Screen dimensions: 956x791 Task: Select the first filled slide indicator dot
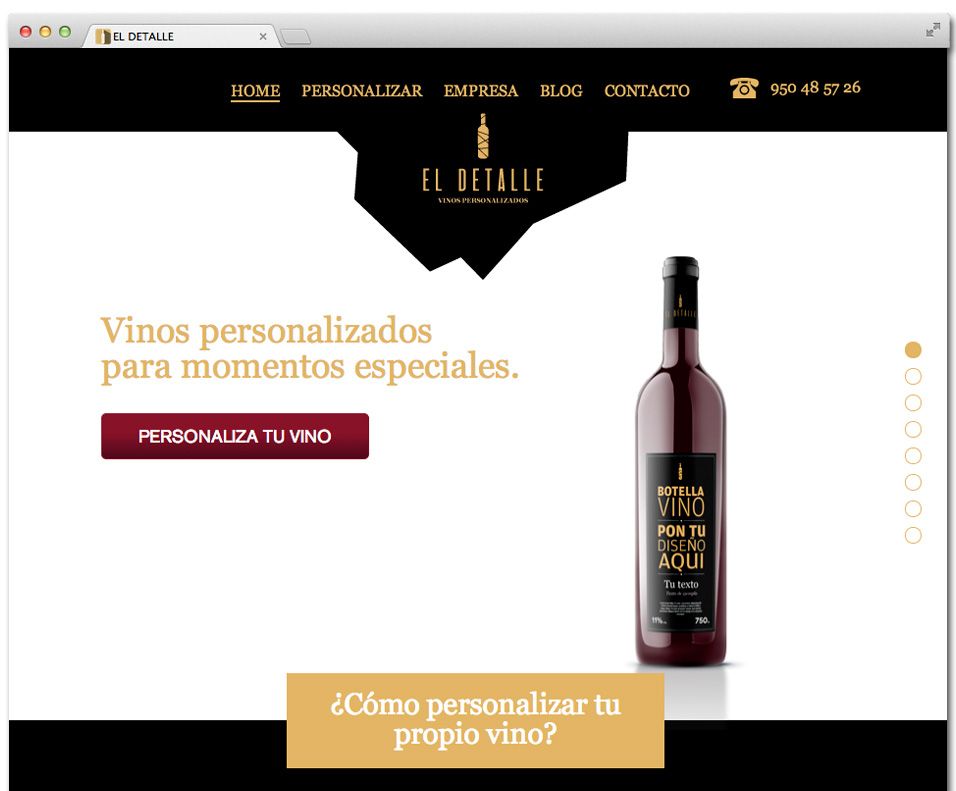(x=913, y=349)
